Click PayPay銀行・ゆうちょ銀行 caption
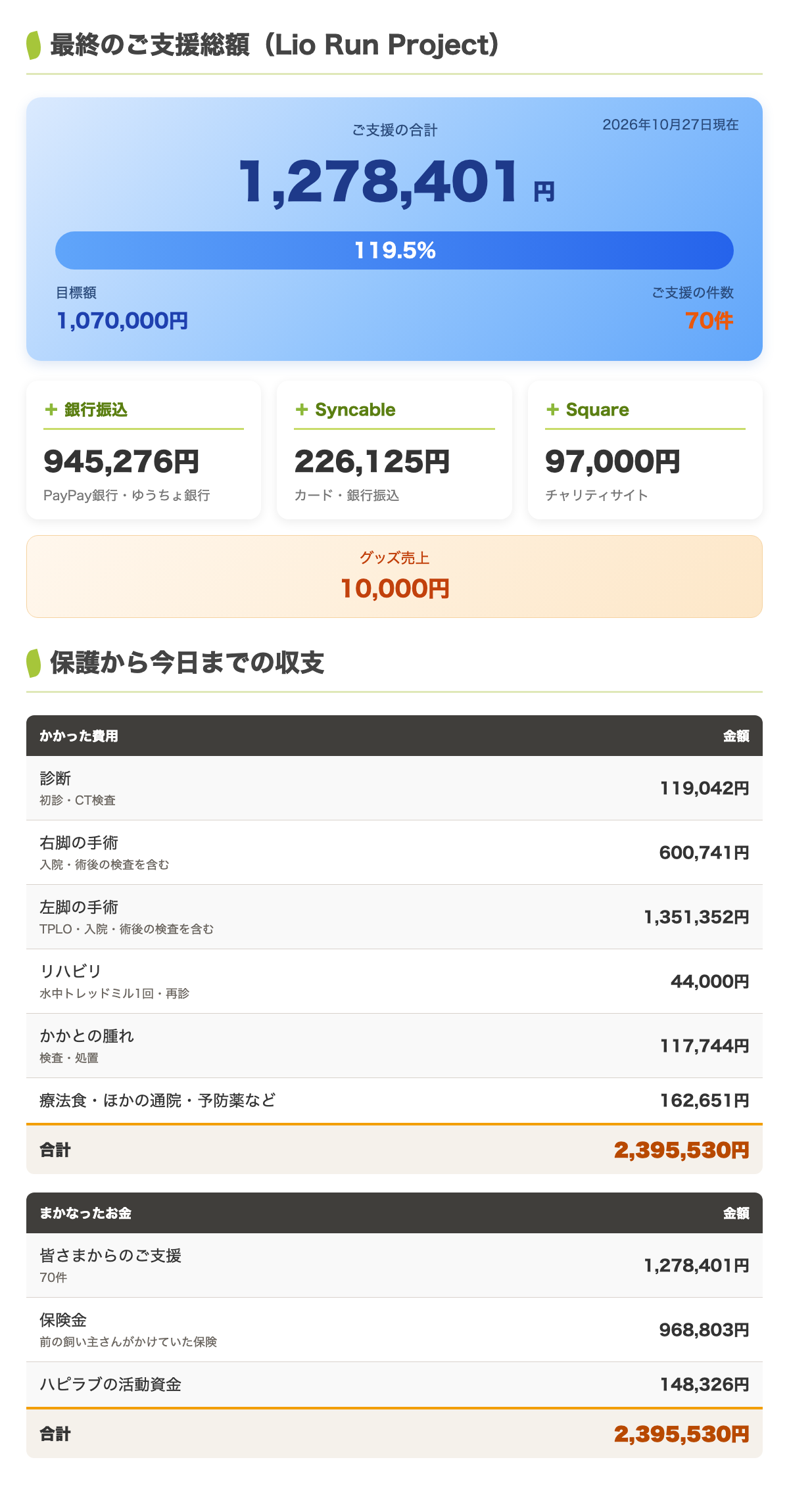The height and width of the screenshot is (1512, 789). [127, 495]
